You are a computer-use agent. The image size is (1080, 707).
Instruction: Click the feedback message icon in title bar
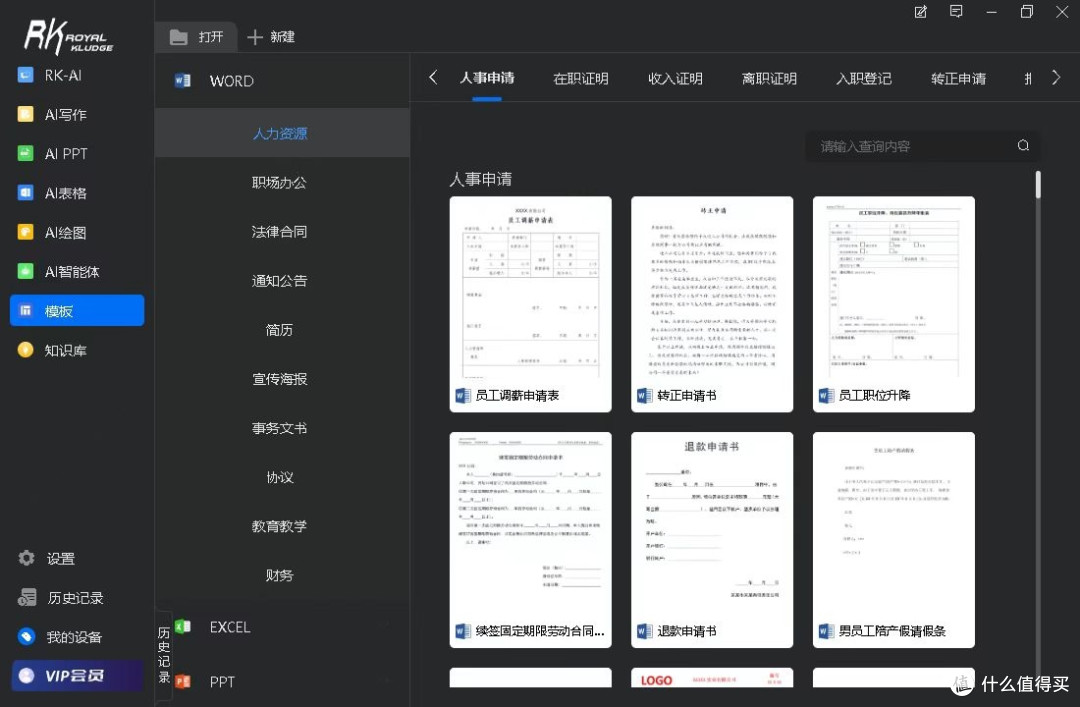(x=956, y=12)
